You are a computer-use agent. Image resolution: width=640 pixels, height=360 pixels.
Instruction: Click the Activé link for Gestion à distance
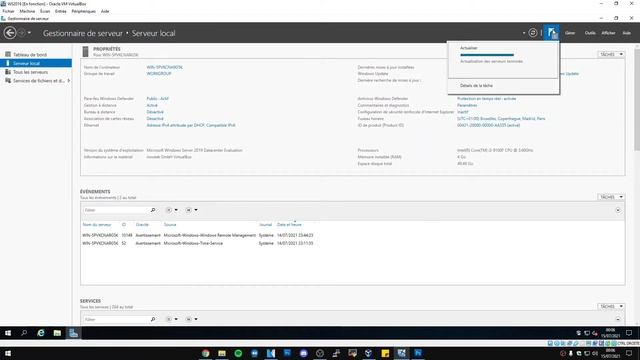tap(152, 105)
